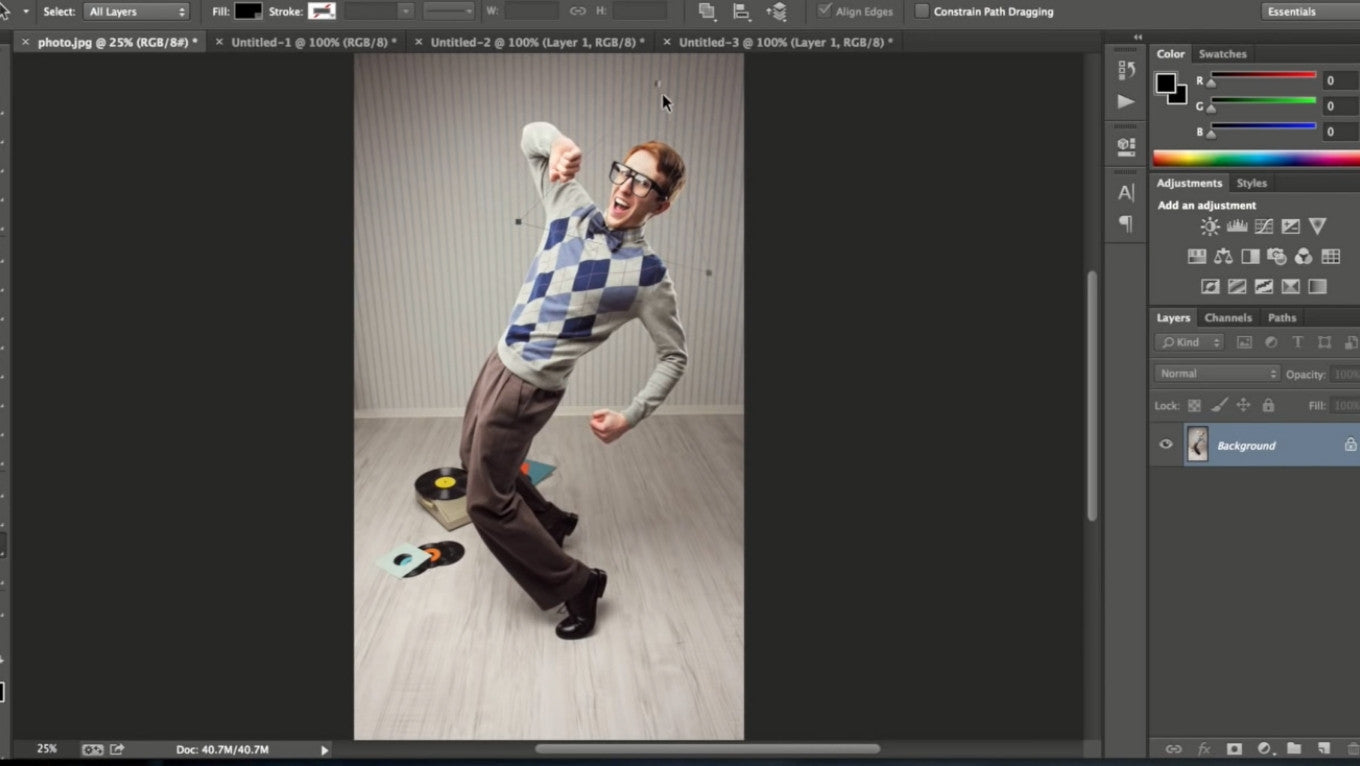1360x766 pixels.
Task: Filter layers by pixel layers
Action: (x=1244, y=342)
